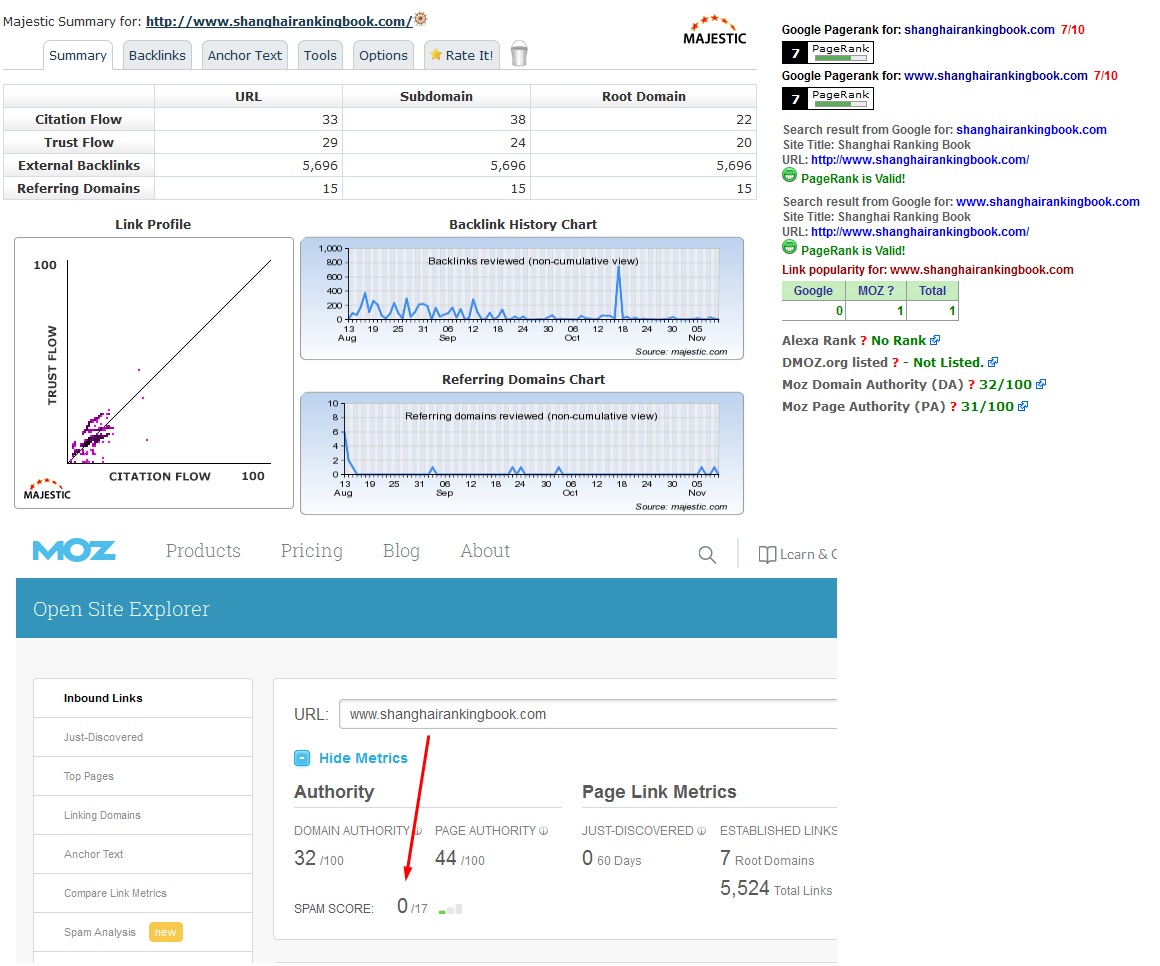Screen dimensions: 1160x966
Task: Switch to the Backlinks tab
Action: coord(157,55)
